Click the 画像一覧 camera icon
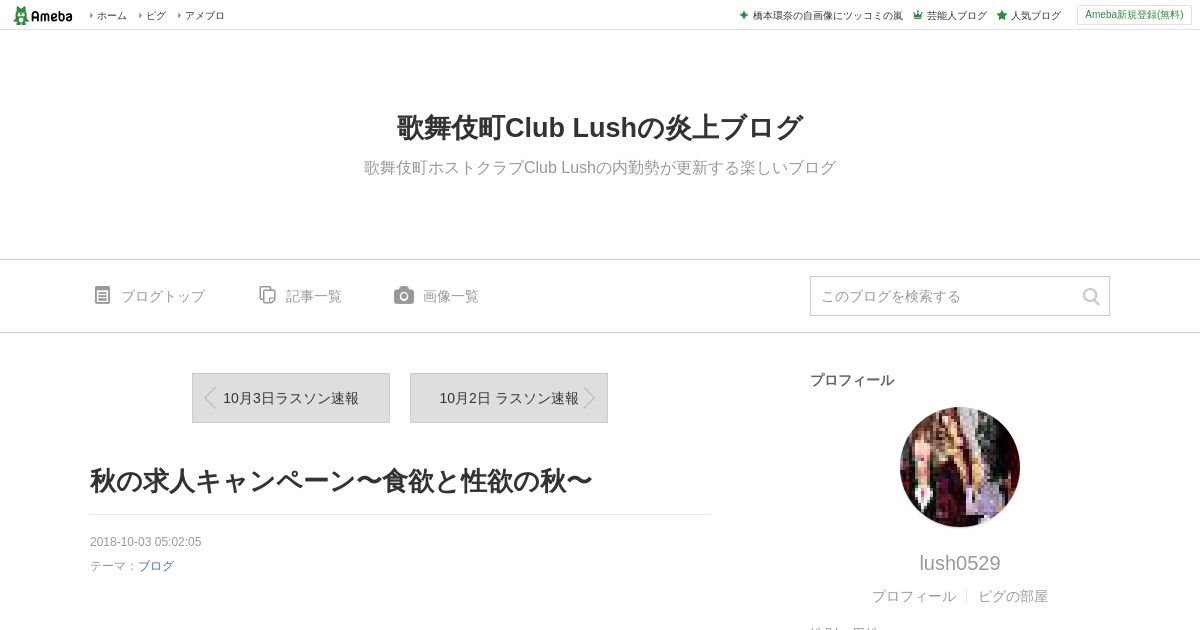This screenshot has width=1200, height=630. coord(404,295)
